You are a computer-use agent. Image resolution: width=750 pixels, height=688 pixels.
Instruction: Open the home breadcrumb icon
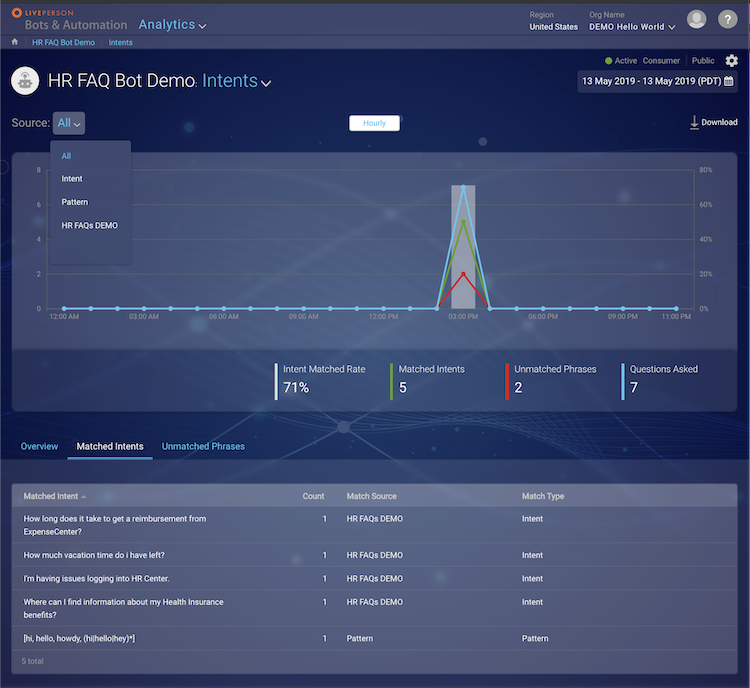coord(15,42)
